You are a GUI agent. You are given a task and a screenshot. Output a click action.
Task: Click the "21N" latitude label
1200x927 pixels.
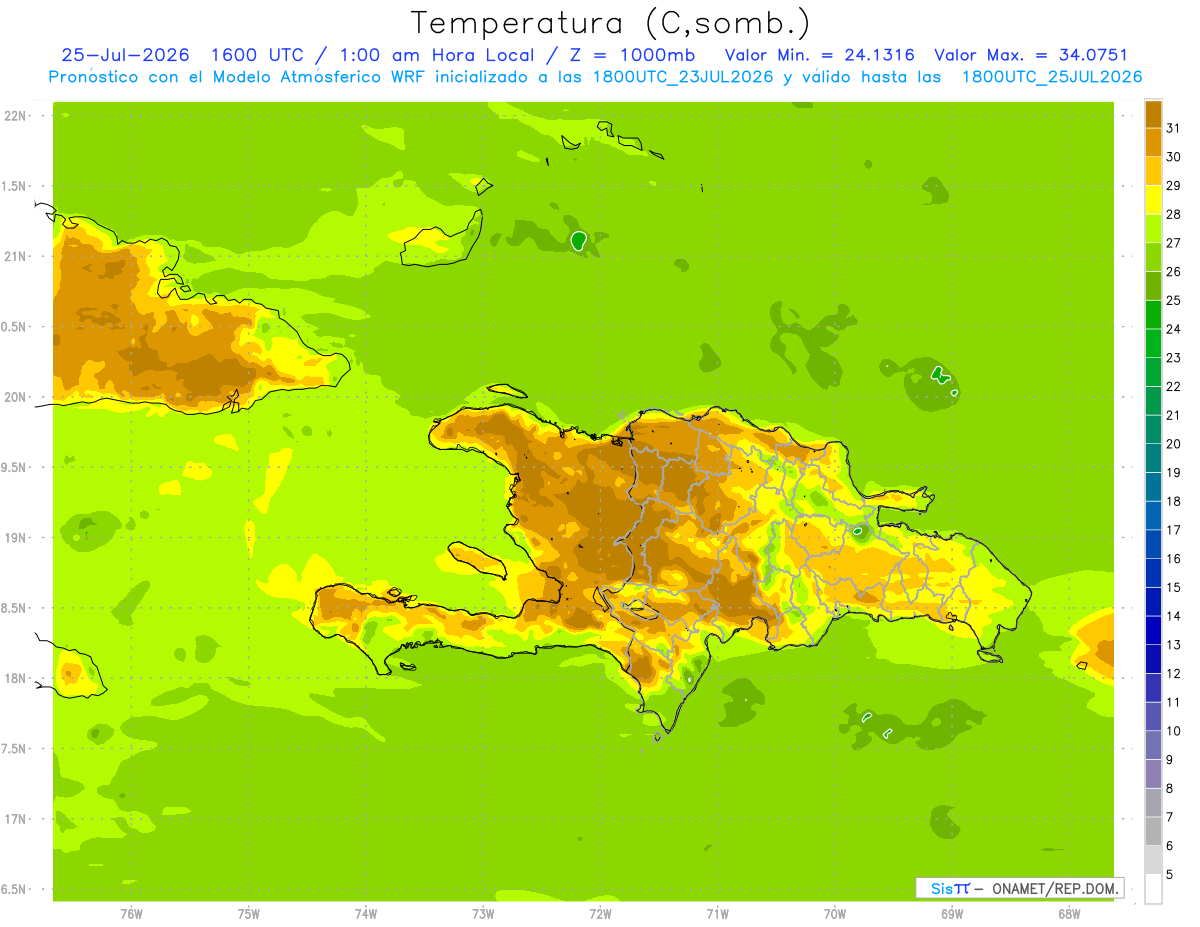pos(15,256)
